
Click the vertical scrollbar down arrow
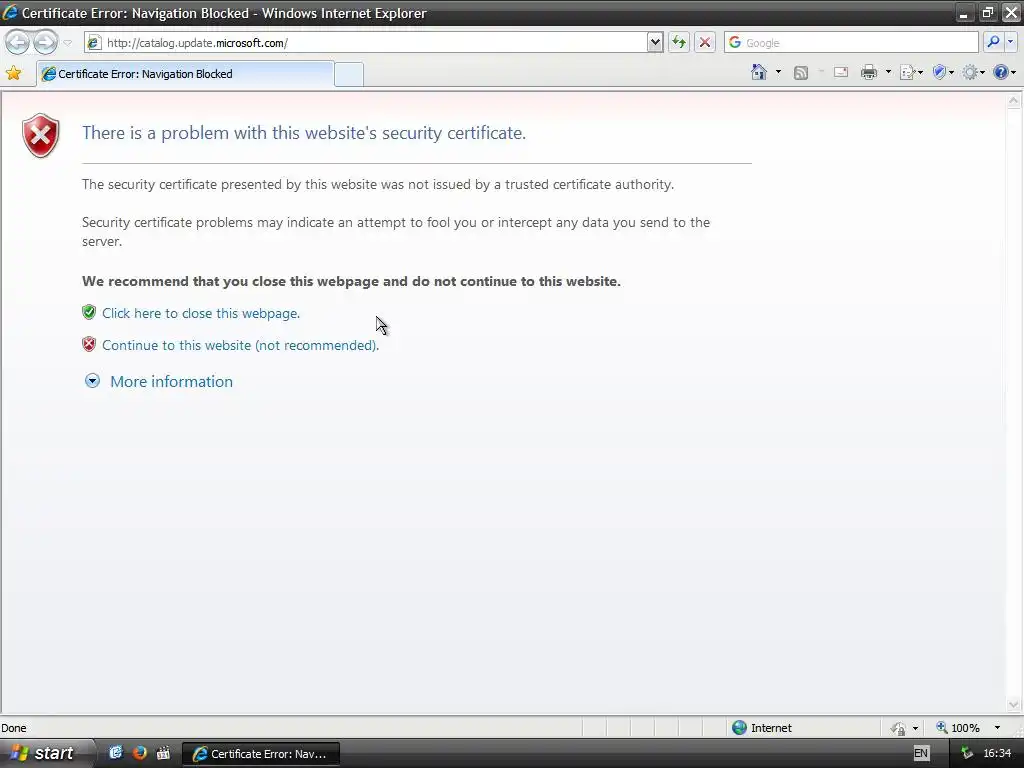tap(1014, 705)
